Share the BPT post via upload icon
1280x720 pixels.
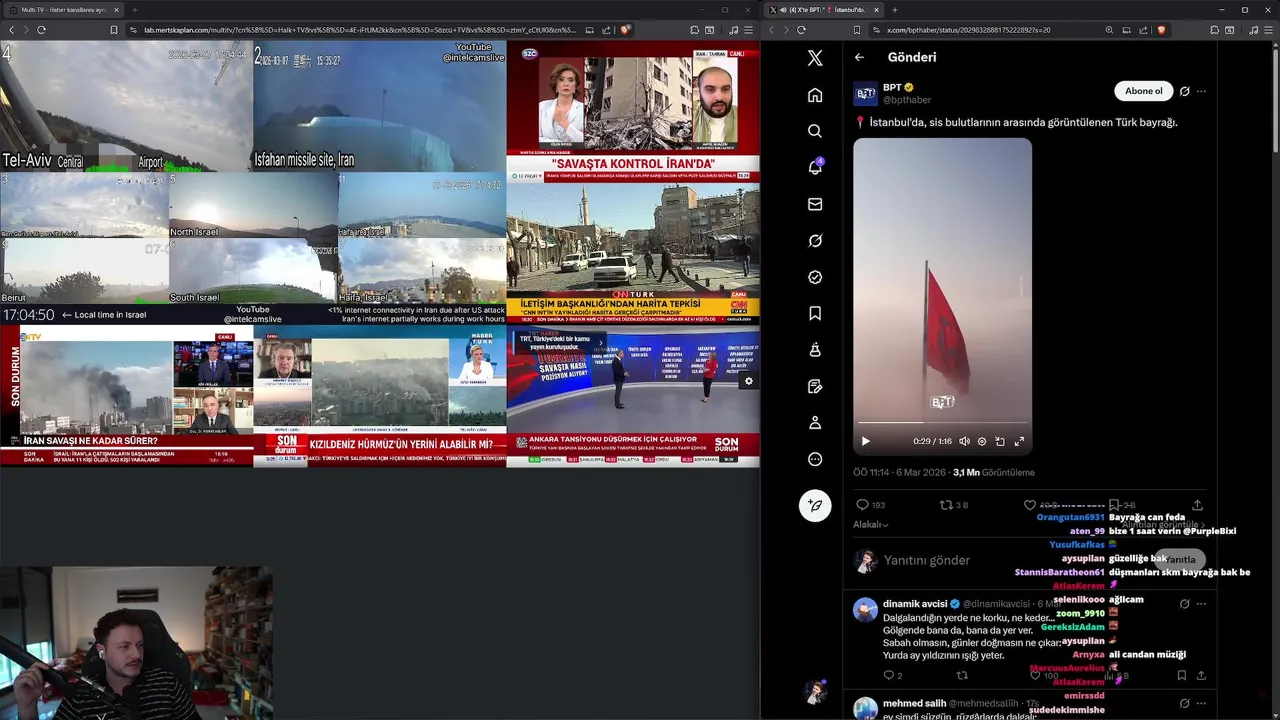pos(1197,505)
